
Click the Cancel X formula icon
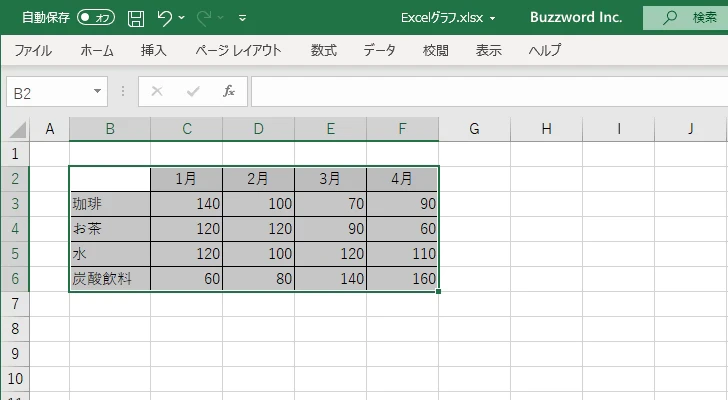coord(157,91)
